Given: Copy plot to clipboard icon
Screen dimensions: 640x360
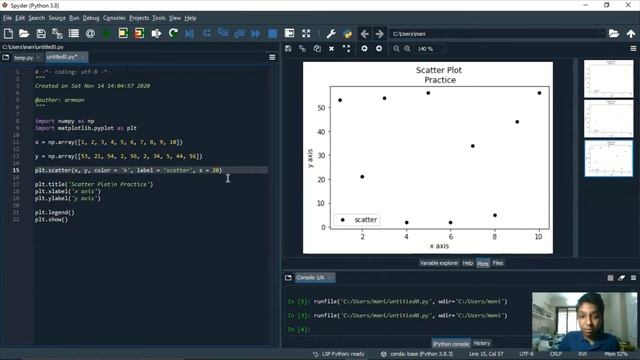Looking at the screenshot, I should tap(317, 49).
